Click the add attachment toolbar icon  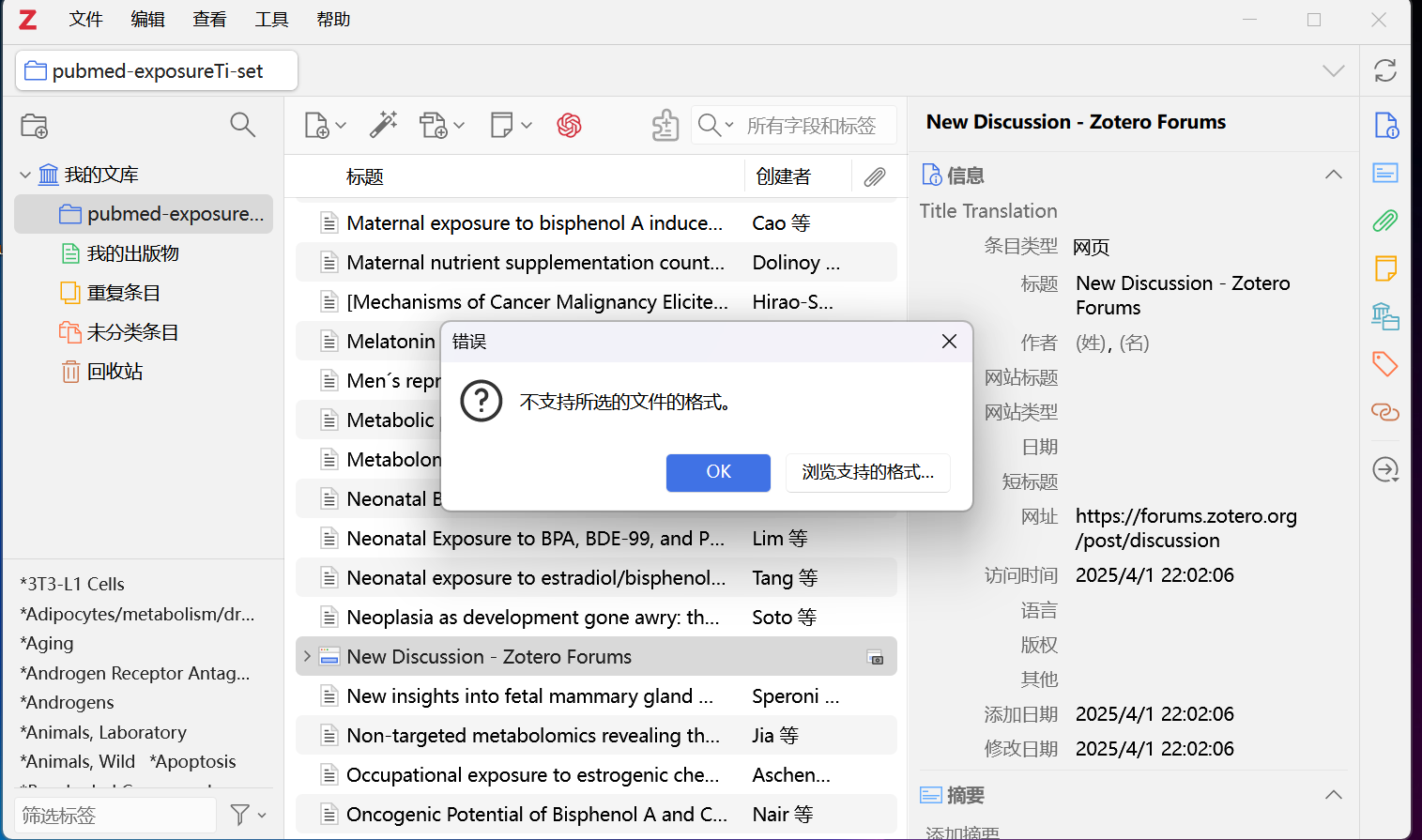(441, 125)
